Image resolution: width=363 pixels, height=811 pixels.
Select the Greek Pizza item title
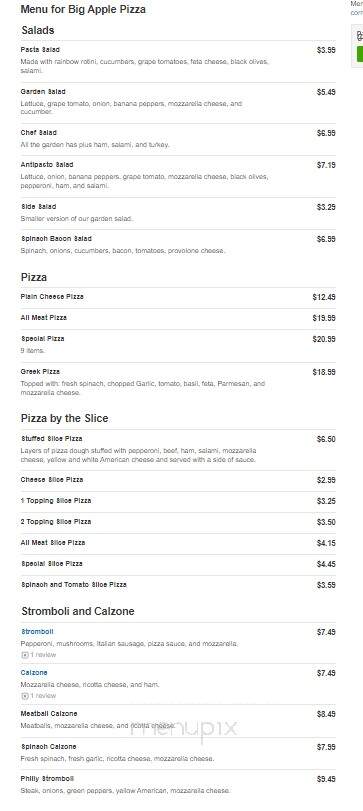point(40,371)
